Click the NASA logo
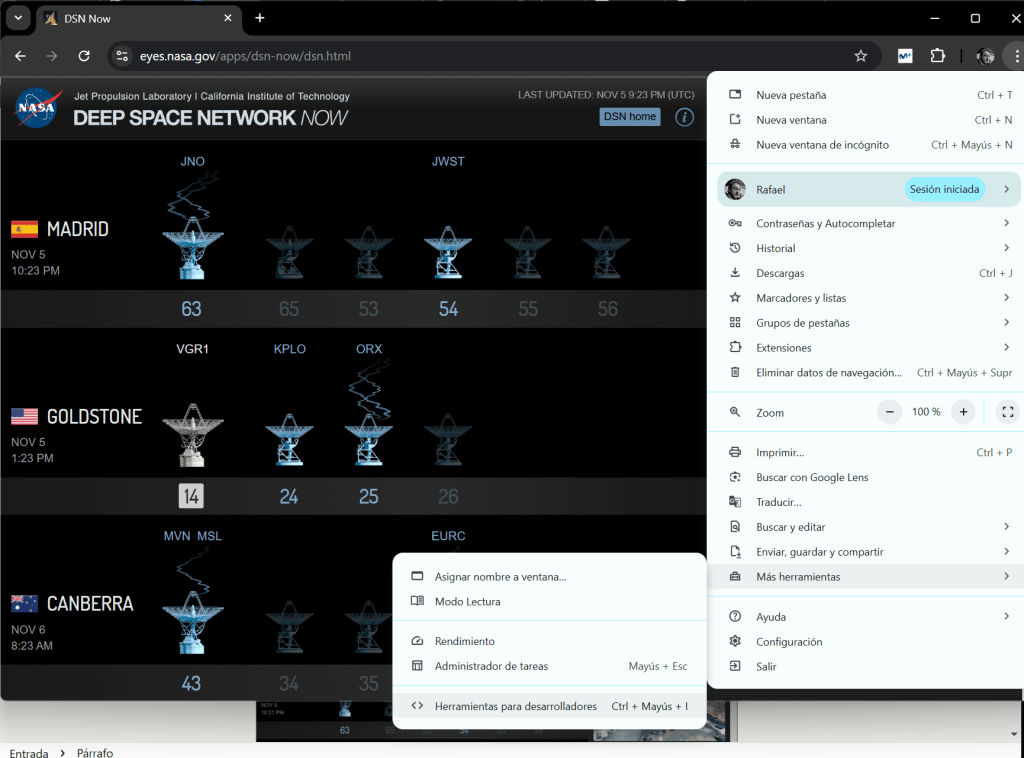The height and width of the screenshot is (758, 1024). click(38, 108)
